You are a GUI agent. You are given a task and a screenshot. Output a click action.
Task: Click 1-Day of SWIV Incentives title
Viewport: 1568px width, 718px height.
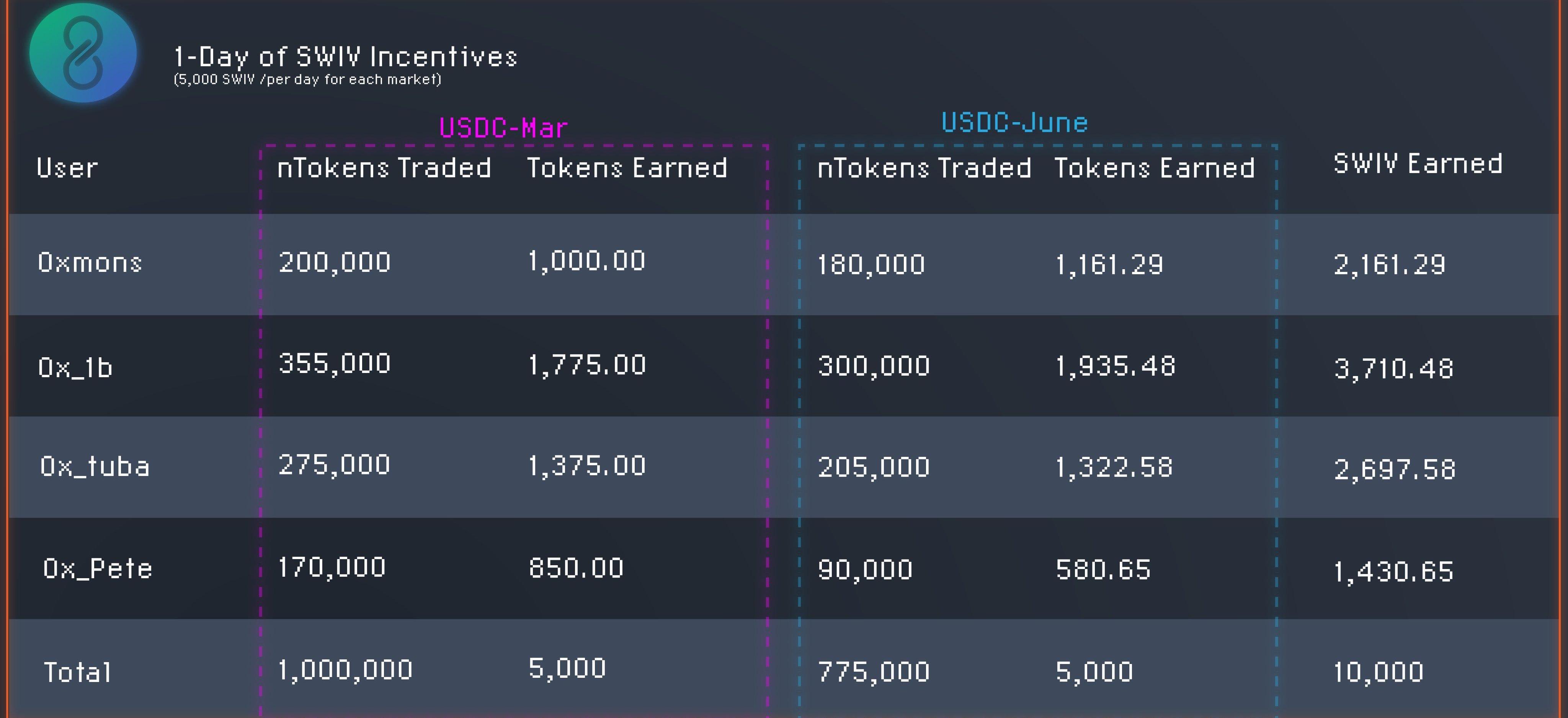pyautogui.click(x=345, y=57)
